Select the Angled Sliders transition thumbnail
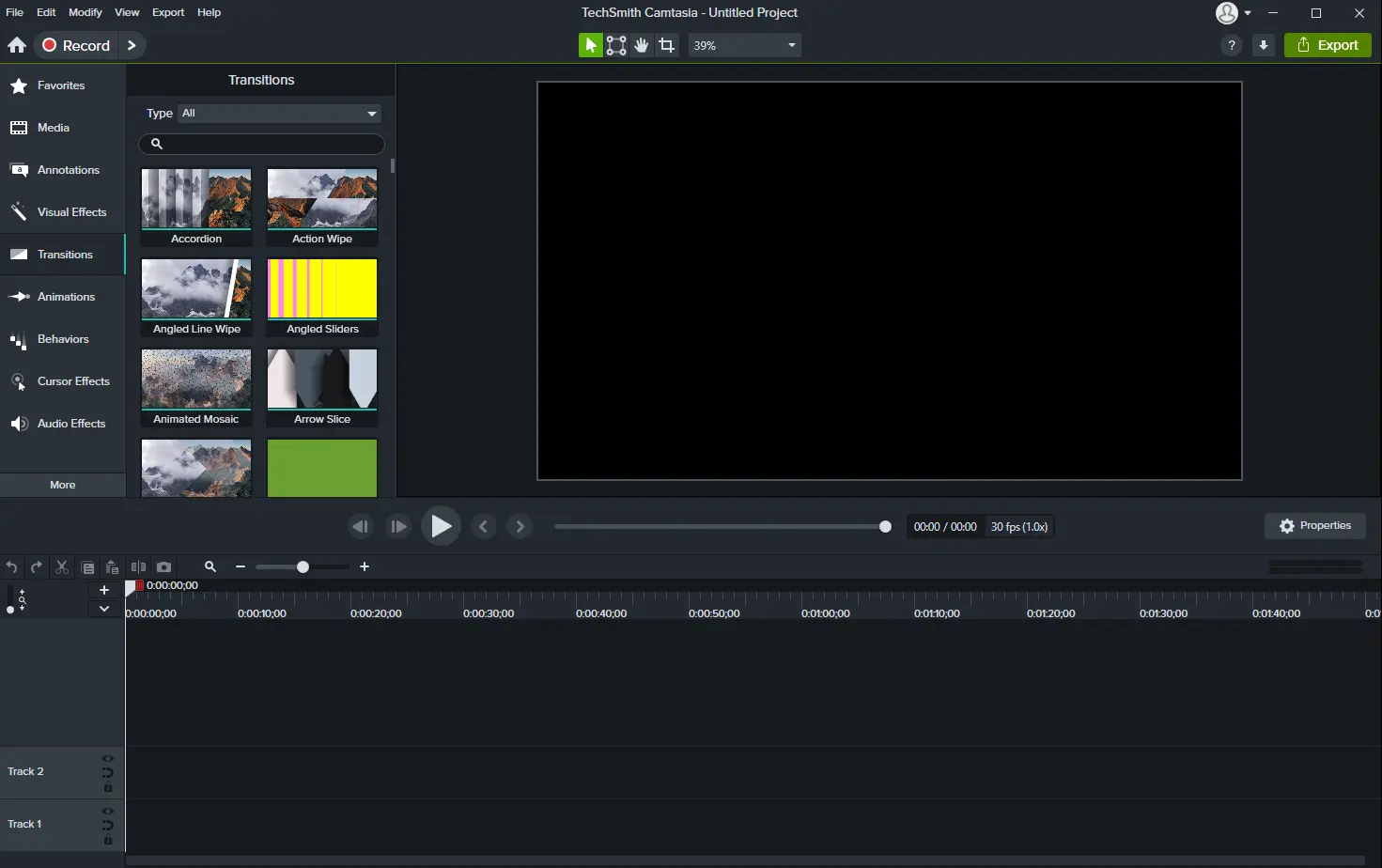1382x868 pixels. point(322,297)
